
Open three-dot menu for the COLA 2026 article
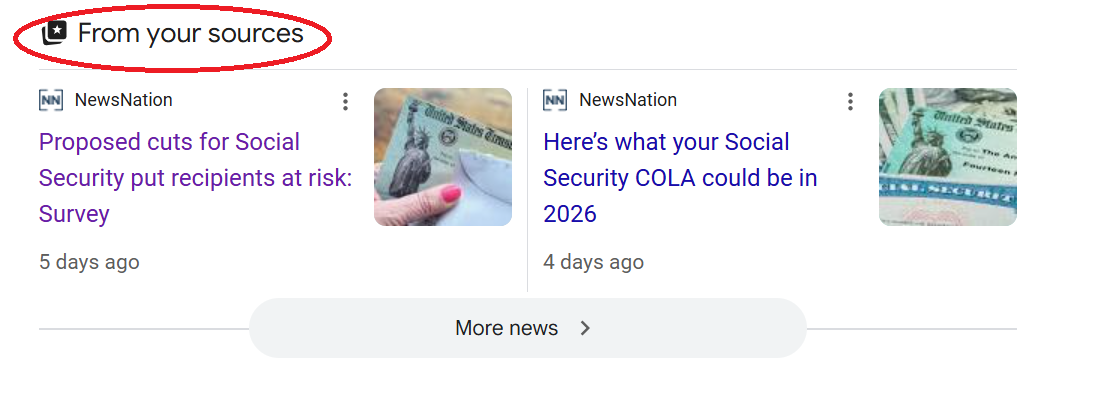click(850, 101)
